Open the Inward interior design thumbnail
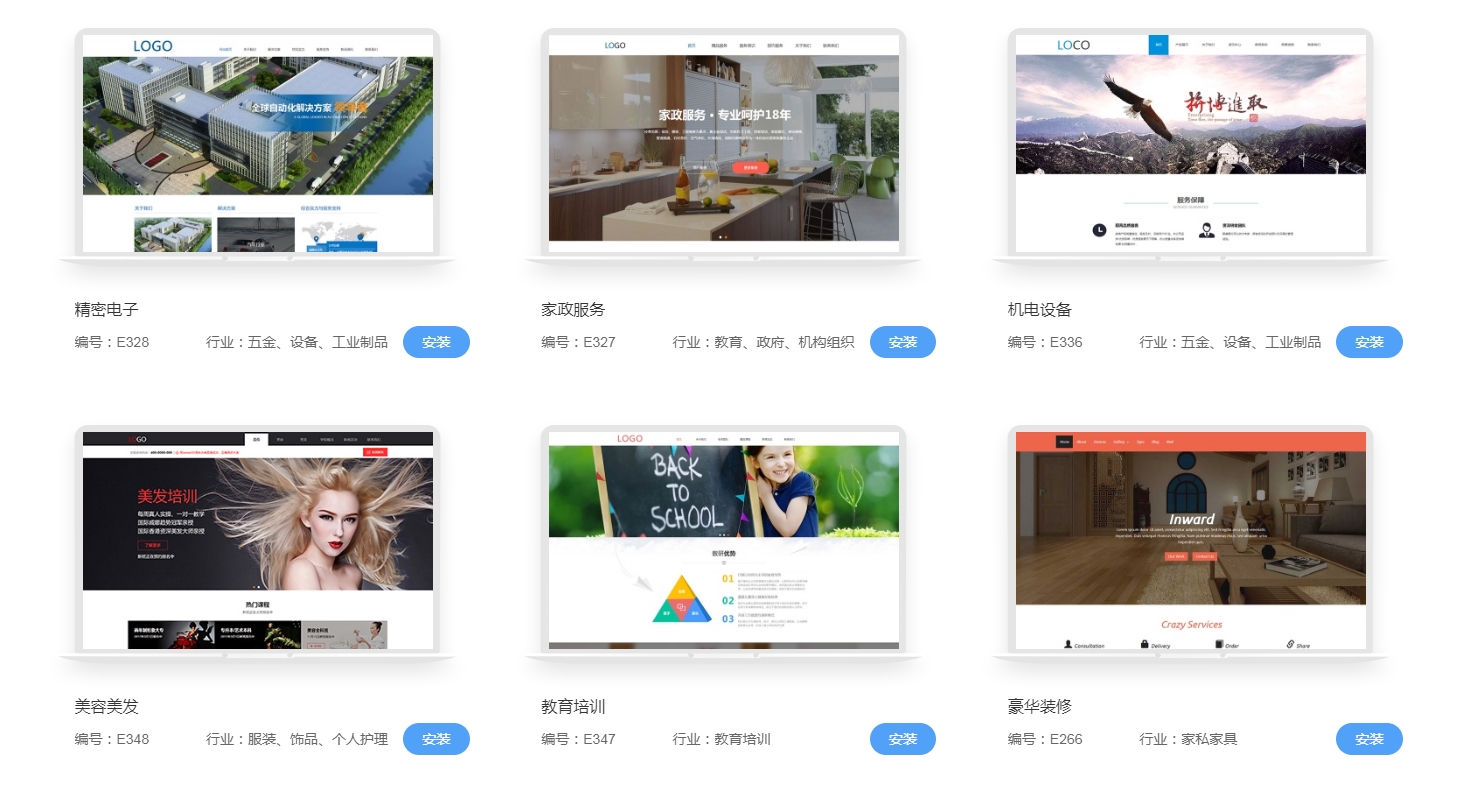The height and width of the screenshot is (804, 1464). [x=1190, y=540]
